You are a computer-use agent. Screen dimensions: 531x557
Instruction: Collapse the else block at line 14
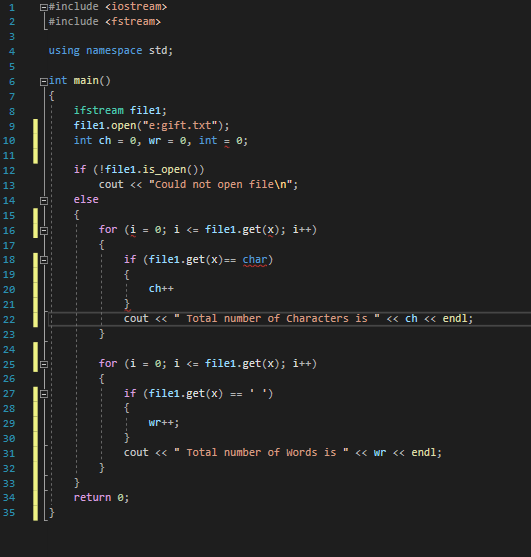(x=44, y=201)
